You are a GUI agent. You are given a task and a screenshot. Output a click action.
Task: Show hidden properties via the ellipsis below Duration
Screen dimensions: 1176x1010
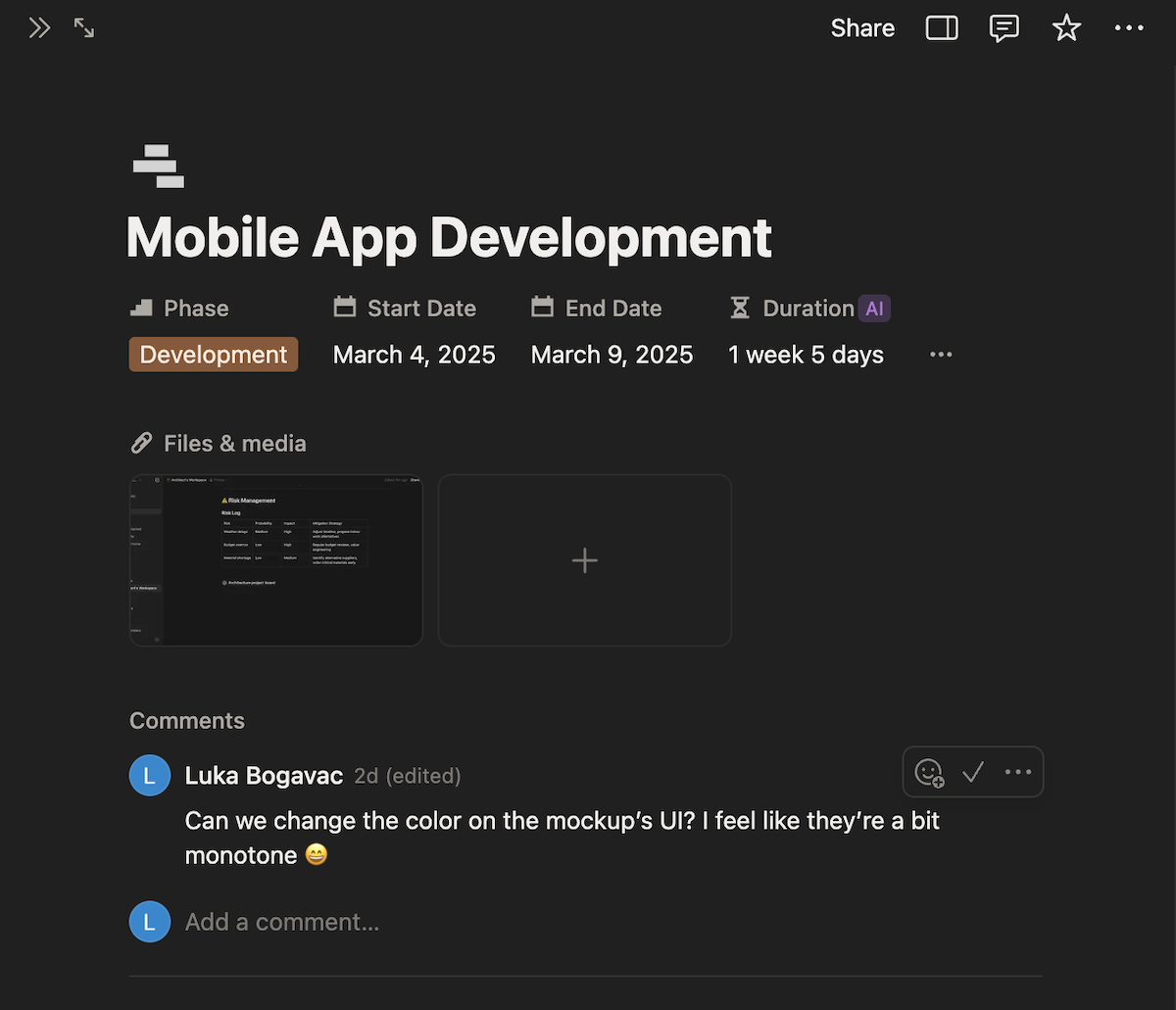(x=941, y=354)
